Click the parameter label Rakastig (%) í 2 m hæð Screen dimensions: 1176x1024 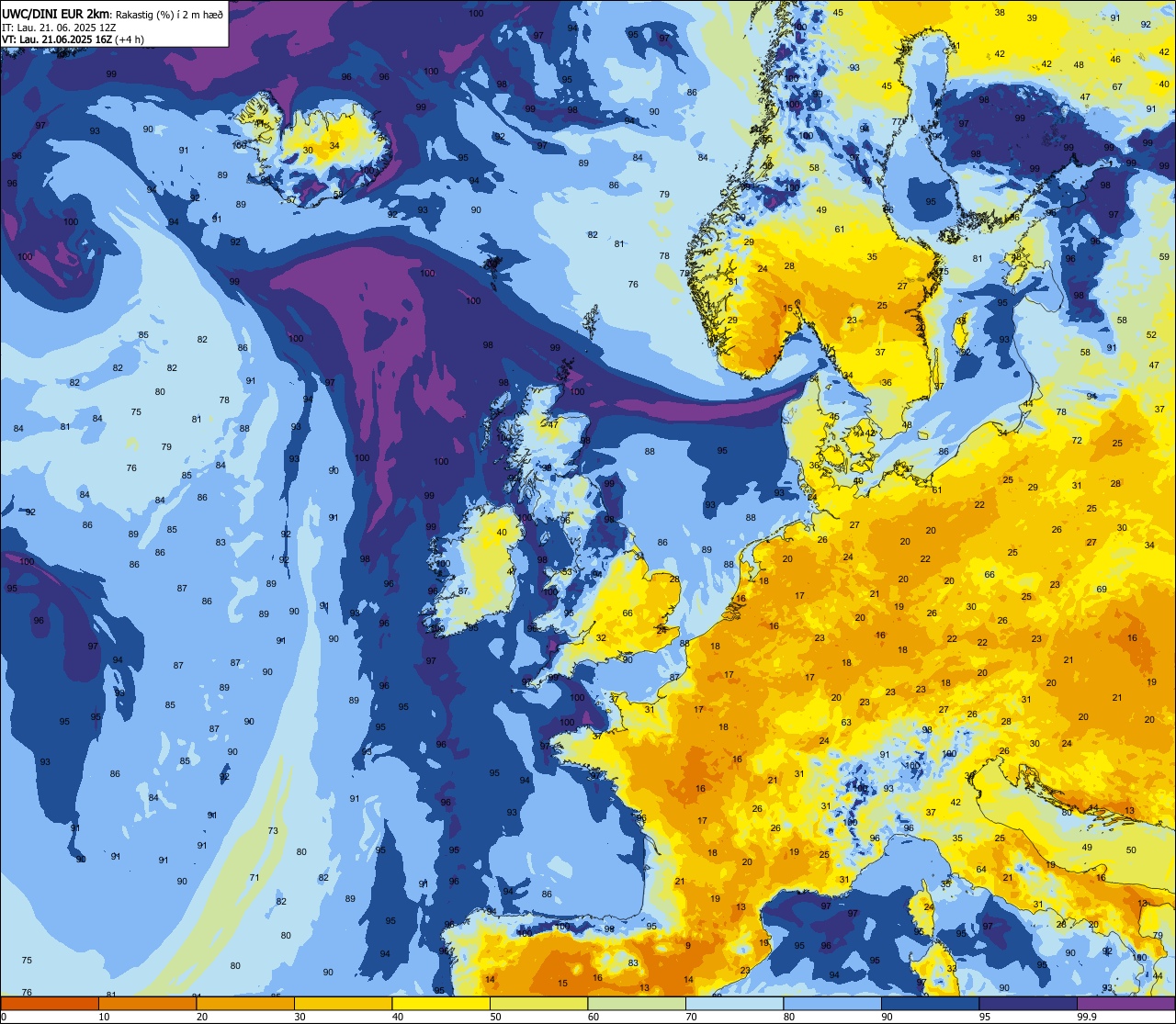point(169,16)
